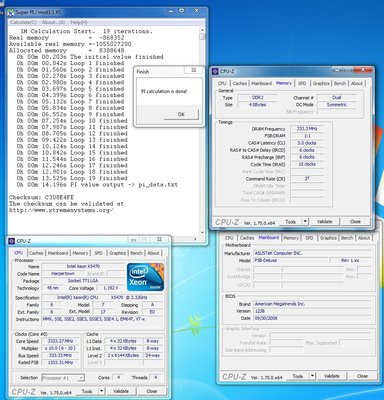
Task: Switch to Bench tab in Memory window
Action: coord(340,83)
